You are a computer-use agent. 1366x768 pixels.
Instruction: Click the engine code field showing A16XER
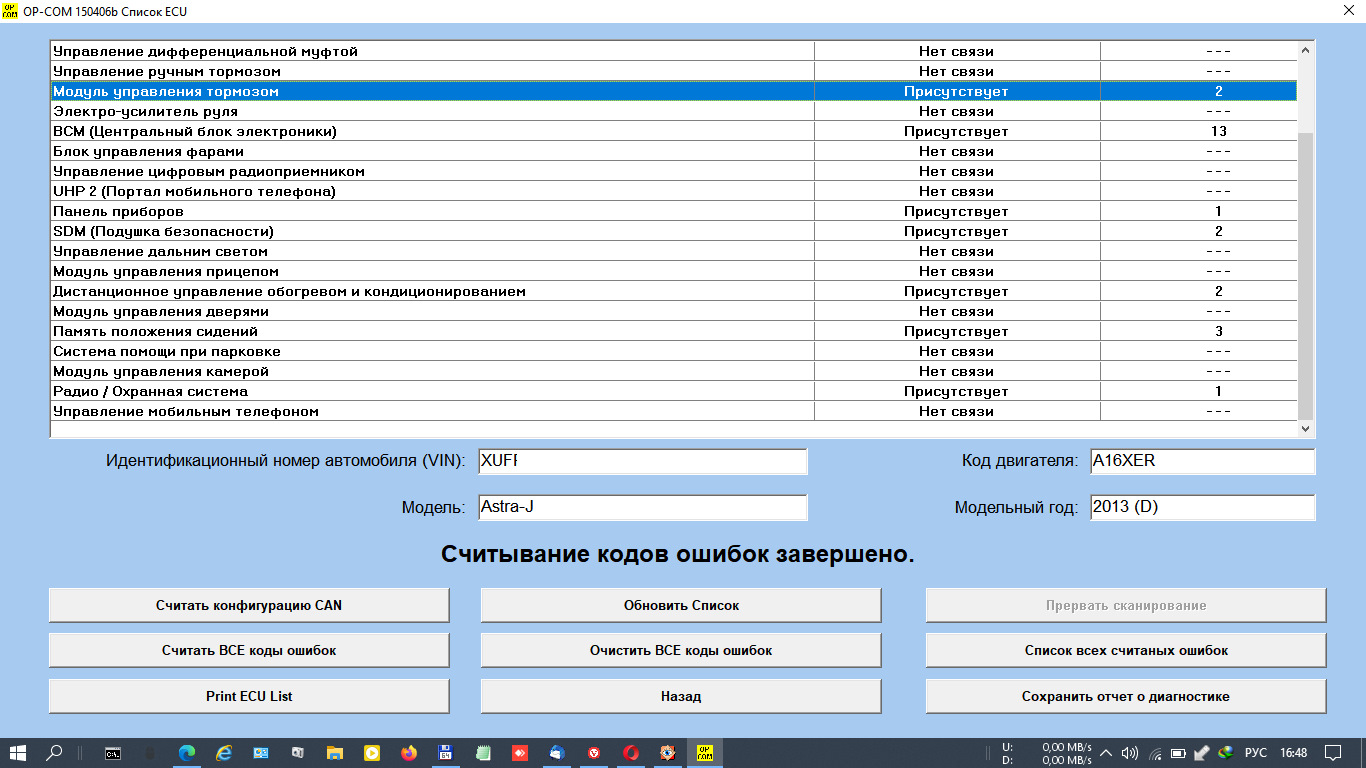tap(1202, 461)
